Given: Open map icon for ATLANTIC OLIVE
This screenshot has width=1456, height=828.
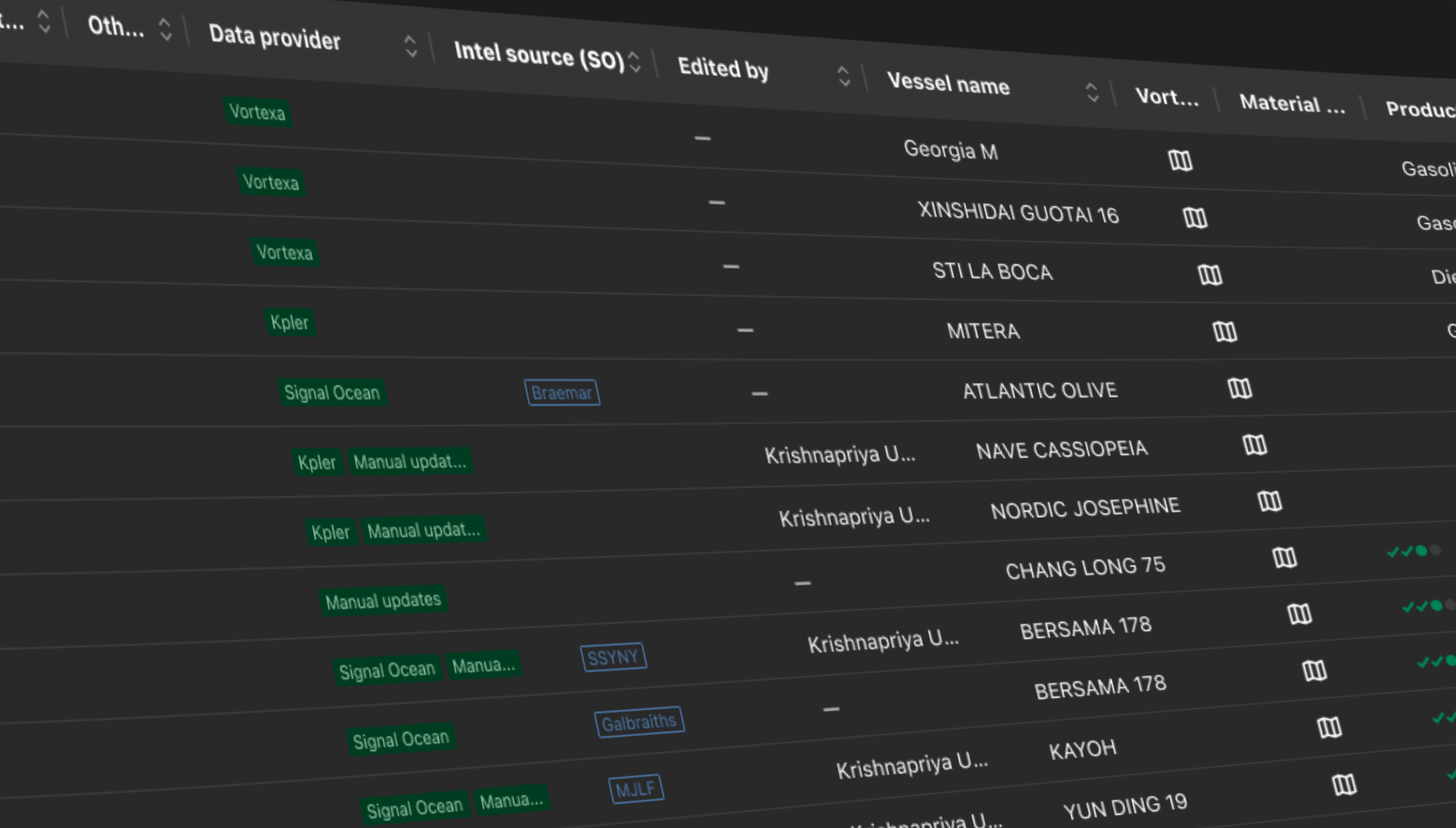Looking at the screenshot, I should pos(1240,388).
